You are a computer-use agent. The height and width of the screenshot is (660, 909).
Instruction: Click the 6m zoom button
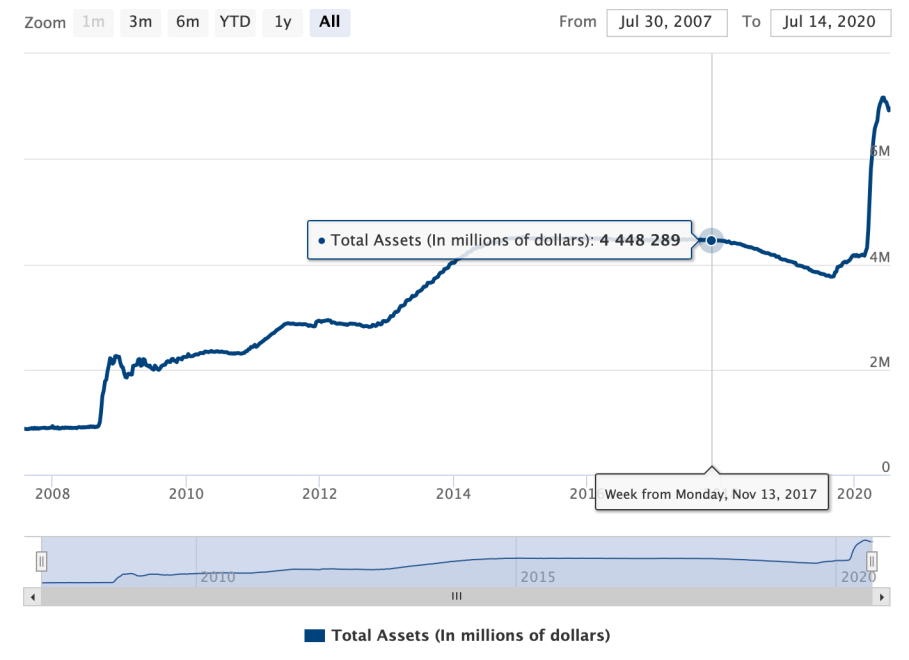188,22
